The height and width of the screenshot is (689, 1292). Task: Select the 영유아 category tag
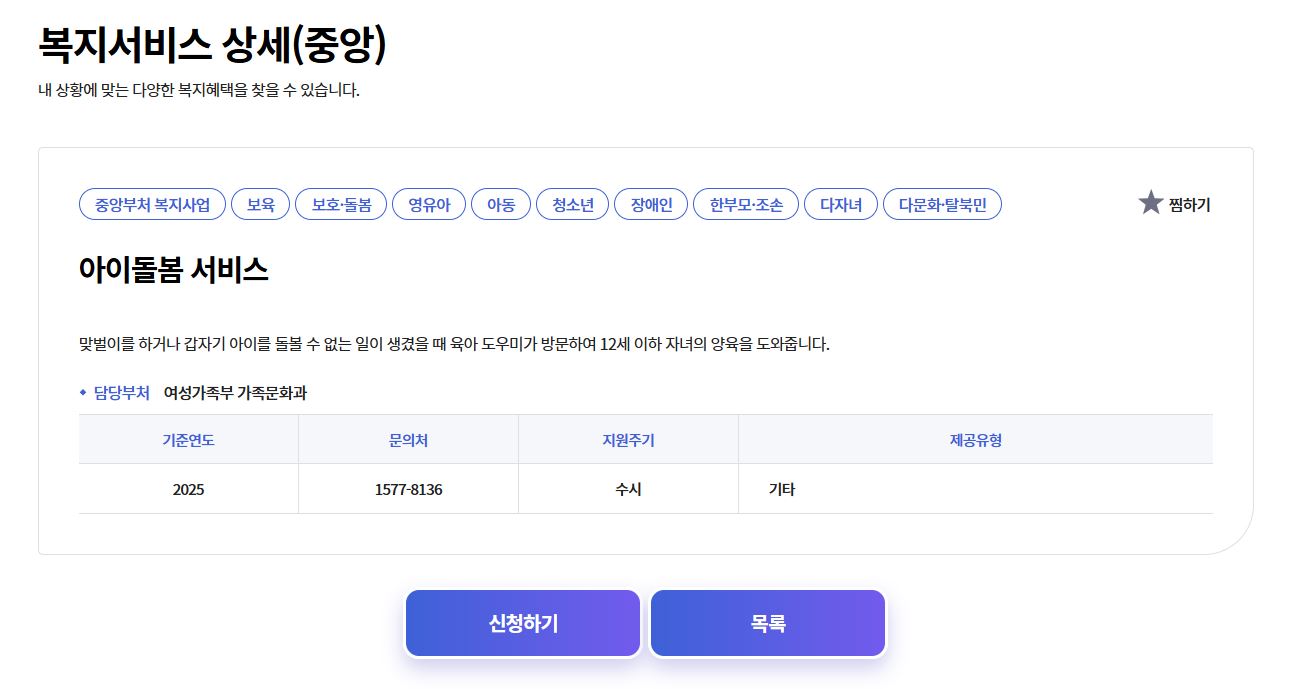click(x=429, y=203)
